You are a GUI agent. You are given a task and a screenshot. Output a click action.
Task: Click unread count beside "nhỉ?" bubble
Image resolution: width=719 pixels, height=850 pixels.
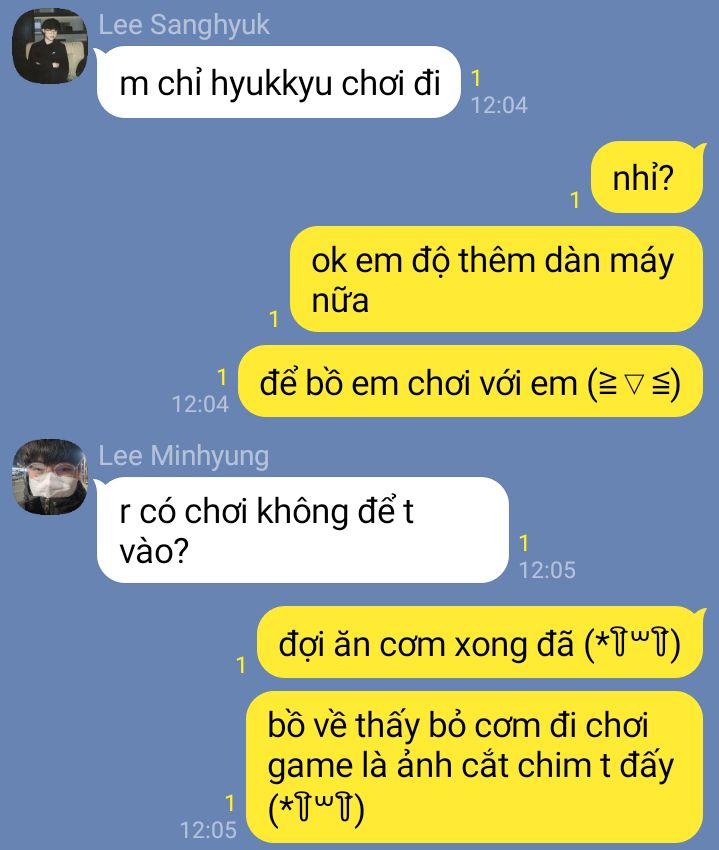click(x=575, y=200)
